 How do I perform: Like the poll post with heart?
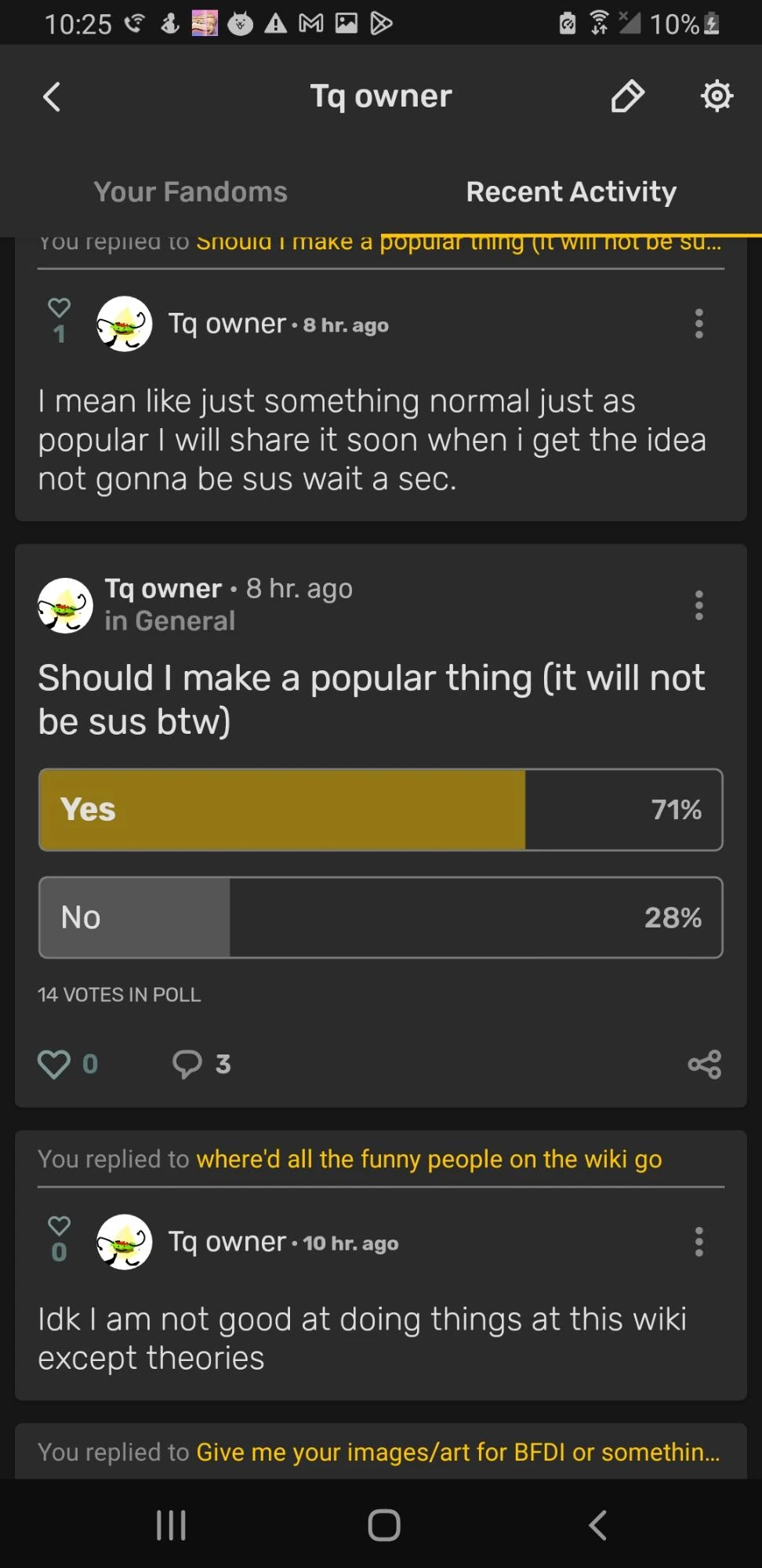click(x=55, y=1064)
